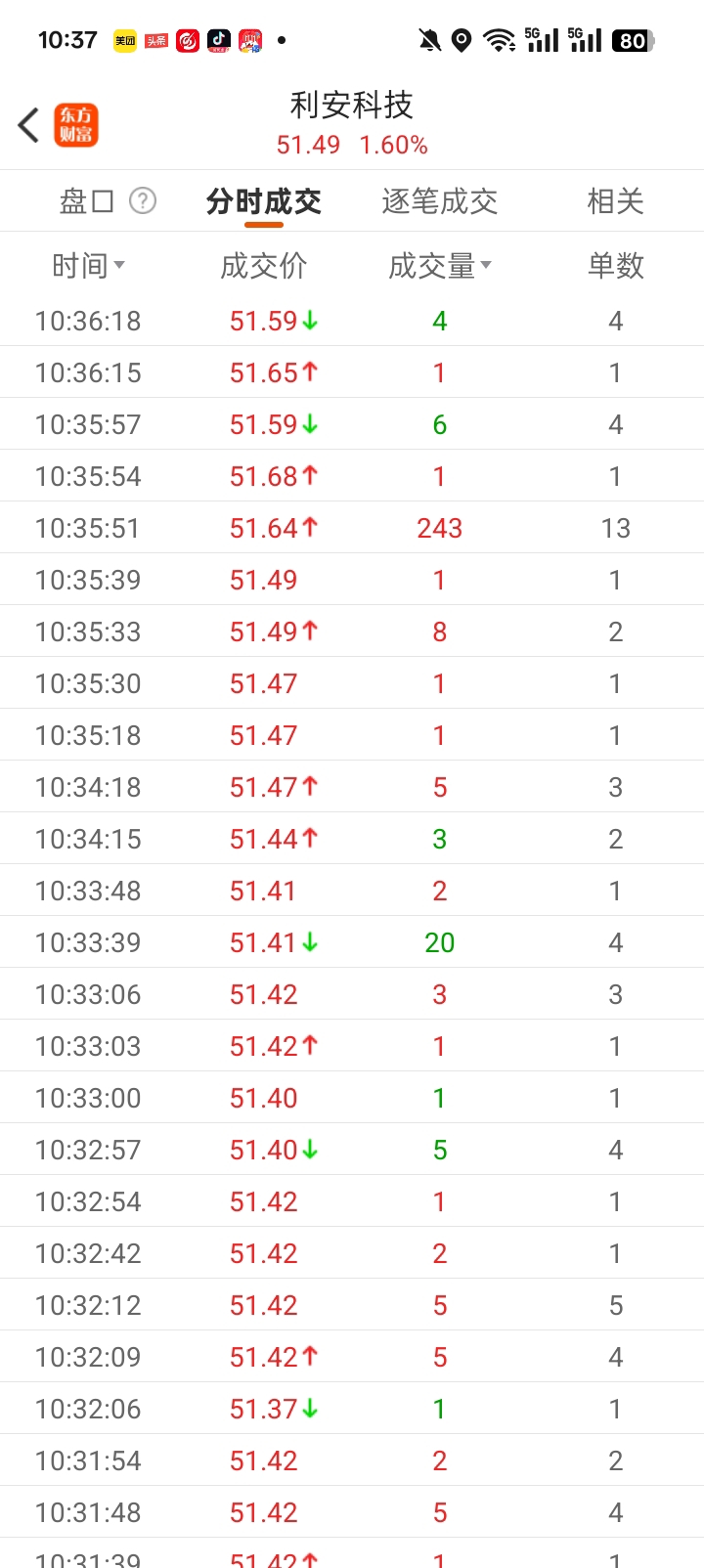This screenshot has height=1568, width=704.
Task: Select the 10:33:39 trade row with volume 20
Action: (x=352, y=942)
